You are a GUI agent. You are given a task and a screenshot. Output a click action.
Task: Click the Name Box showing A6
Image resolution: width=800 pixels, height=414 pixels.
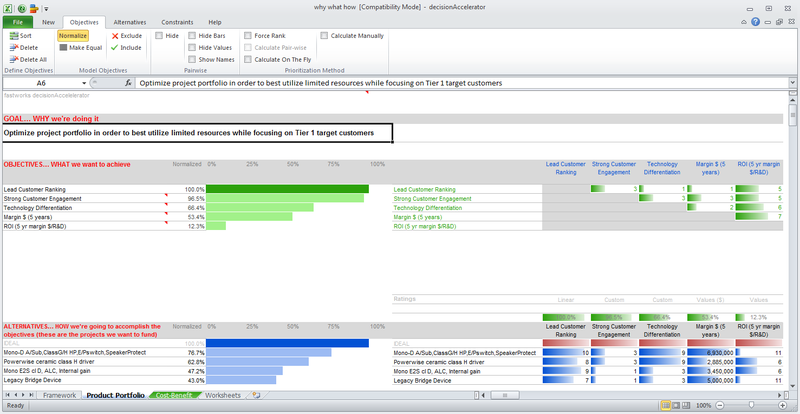tap(41, 83)
